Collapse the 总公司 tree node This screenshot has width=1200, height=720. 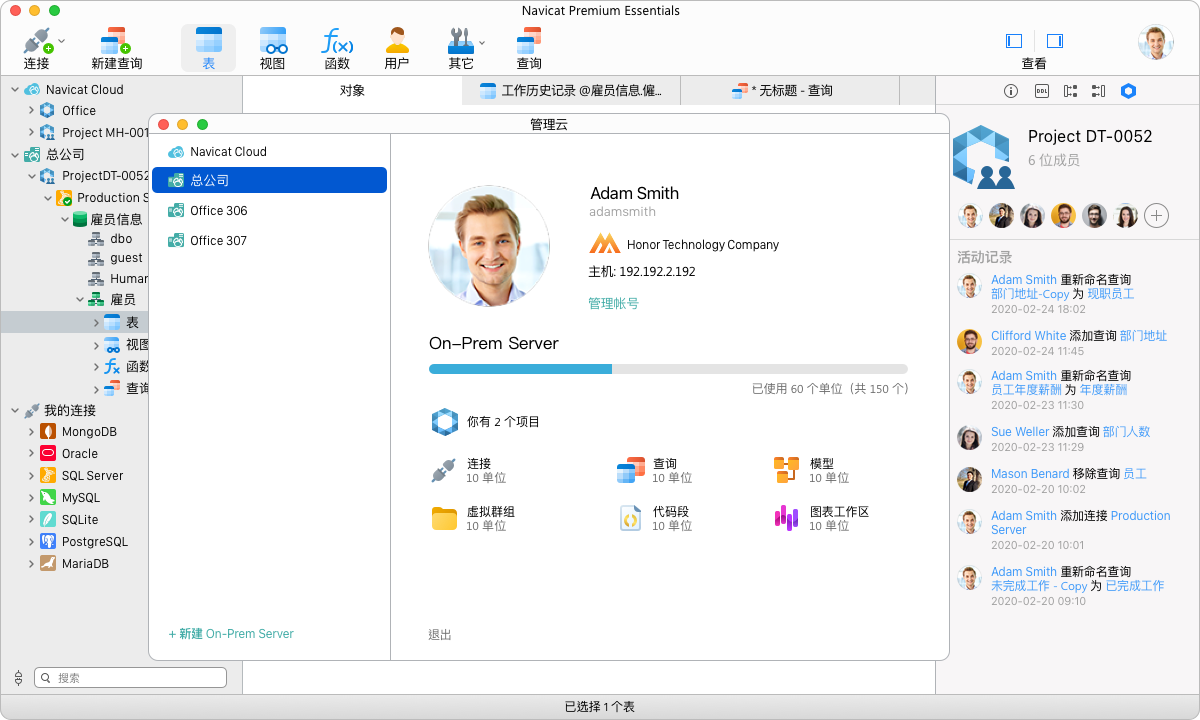tap(15, 155)
